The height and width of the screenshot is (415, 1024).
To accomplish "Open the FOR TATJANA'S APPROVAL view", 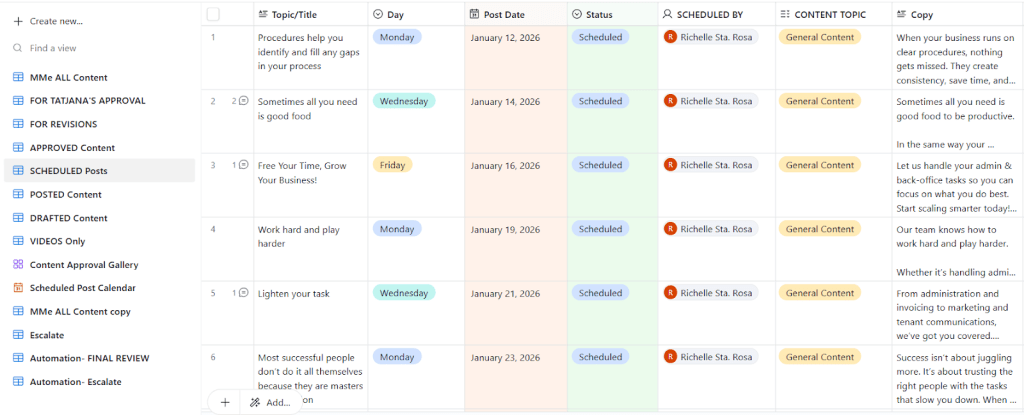I will click(87, 101).
